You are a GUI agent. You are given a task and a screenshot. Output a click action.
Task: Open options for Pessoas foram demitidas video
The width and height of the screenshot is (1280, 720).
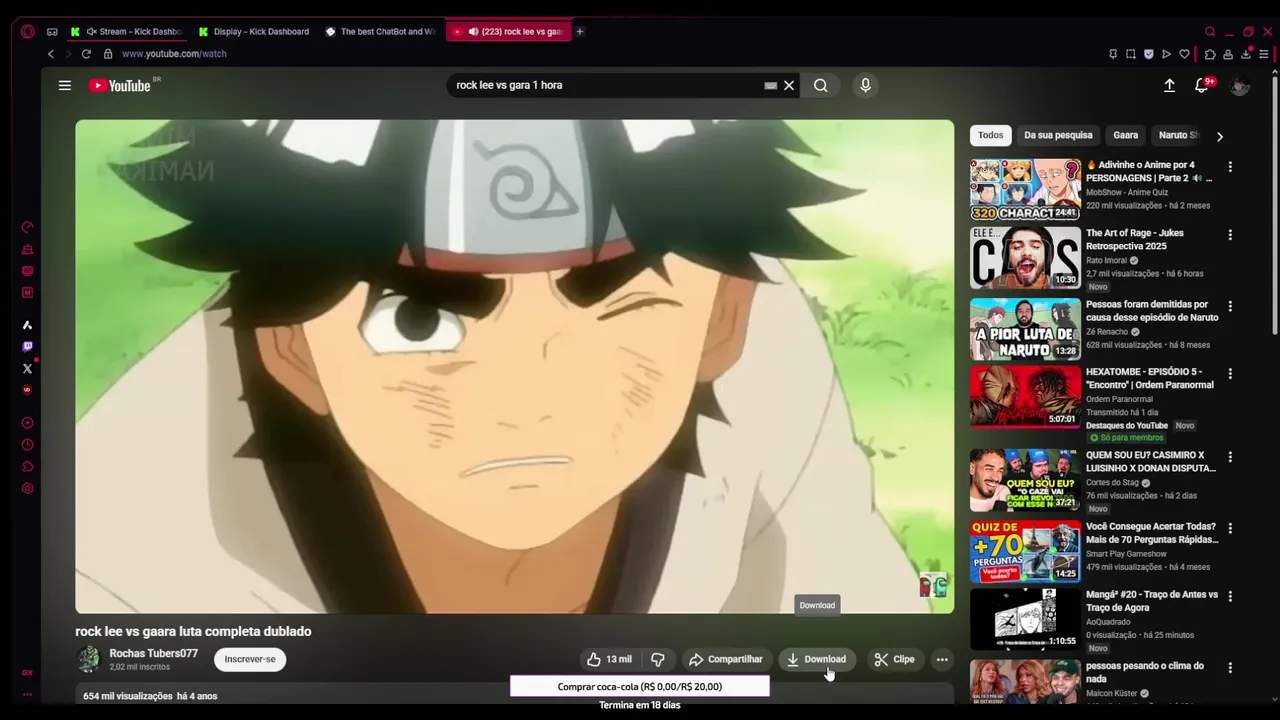(x=1230, y=306)
